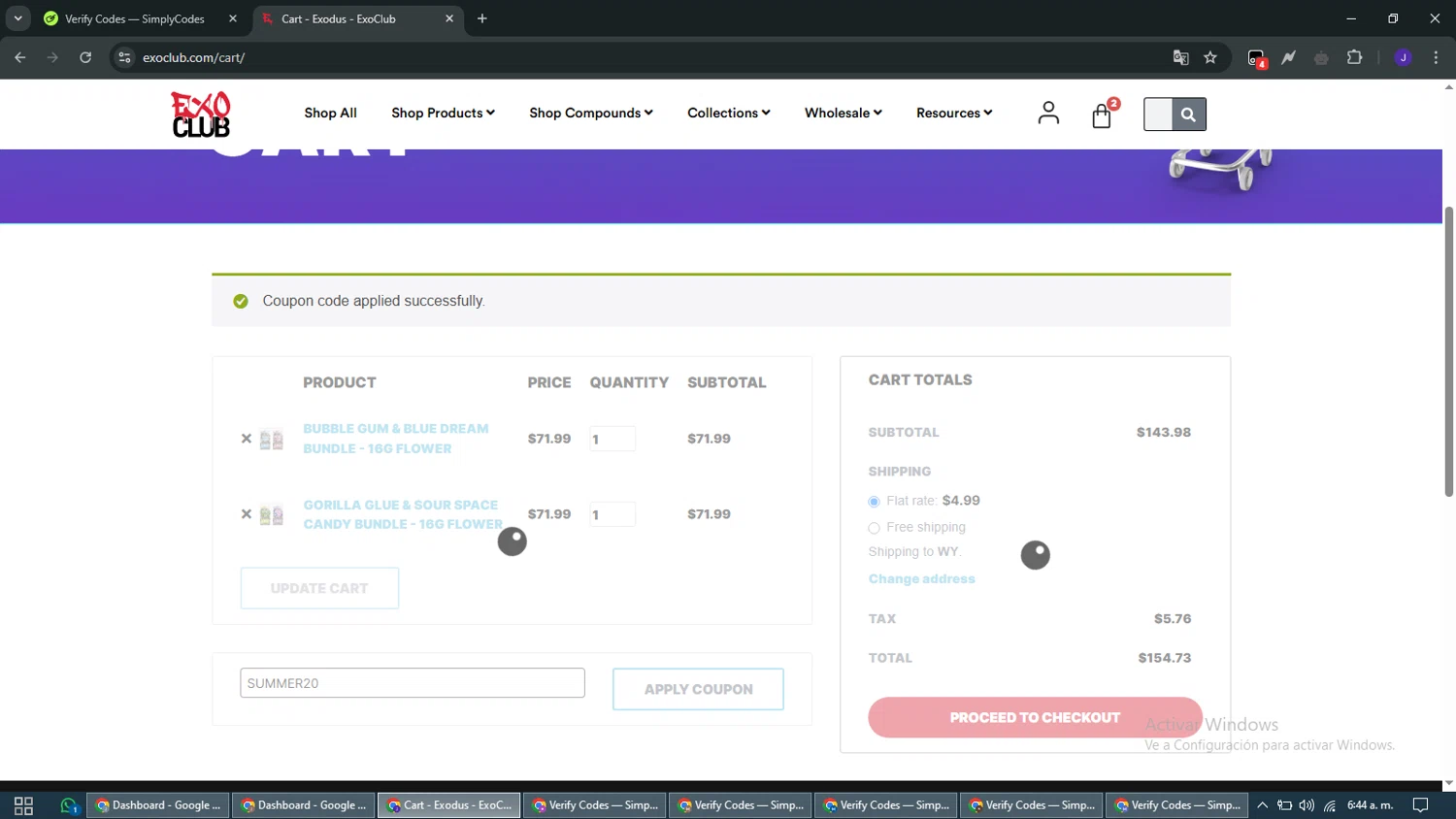Select Free shipping option
This screenshot has height=819, width=1456.
click(874, 528)
